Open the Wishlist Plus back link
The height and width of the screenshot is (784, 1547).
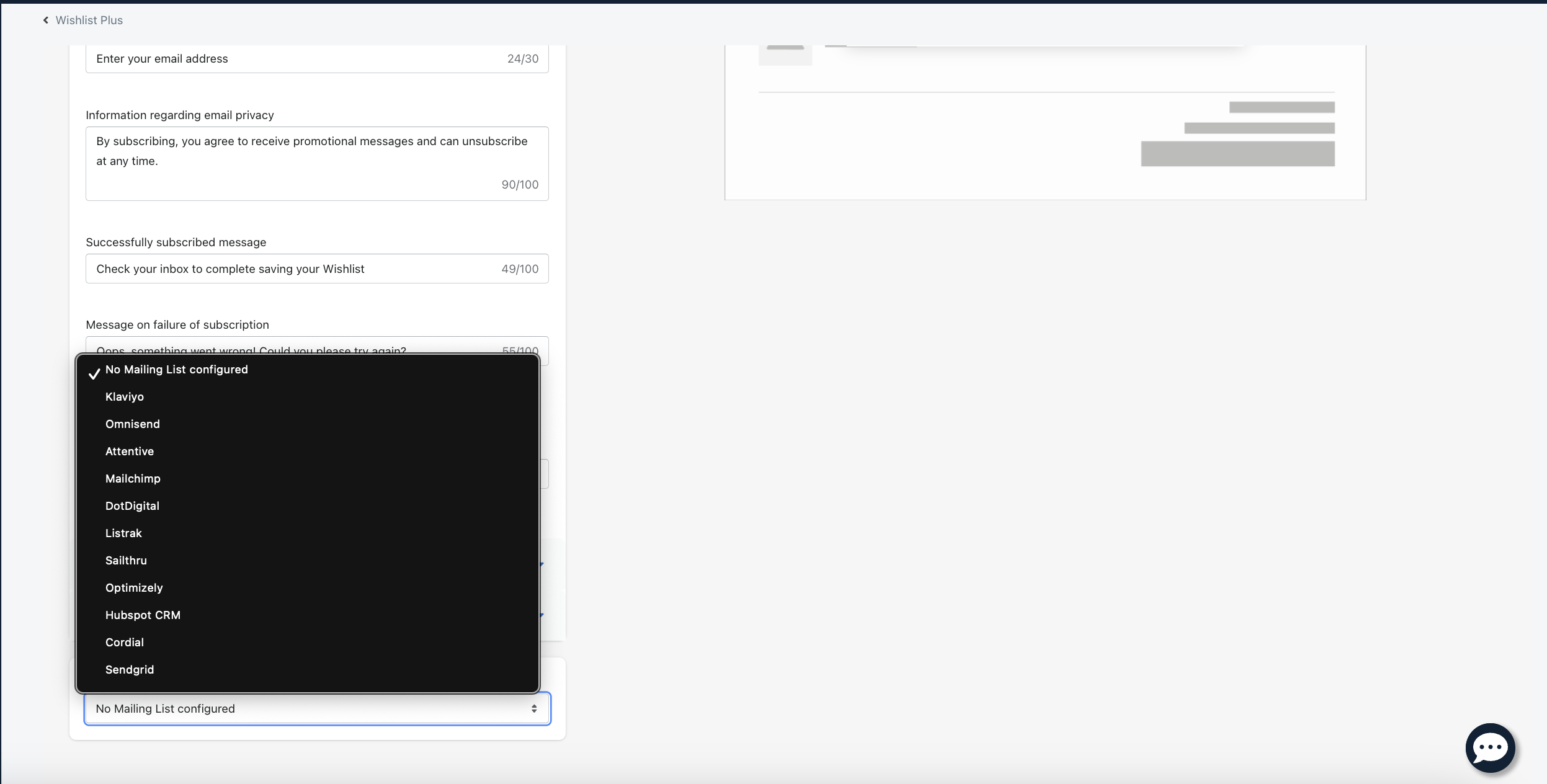click(89, 20)
